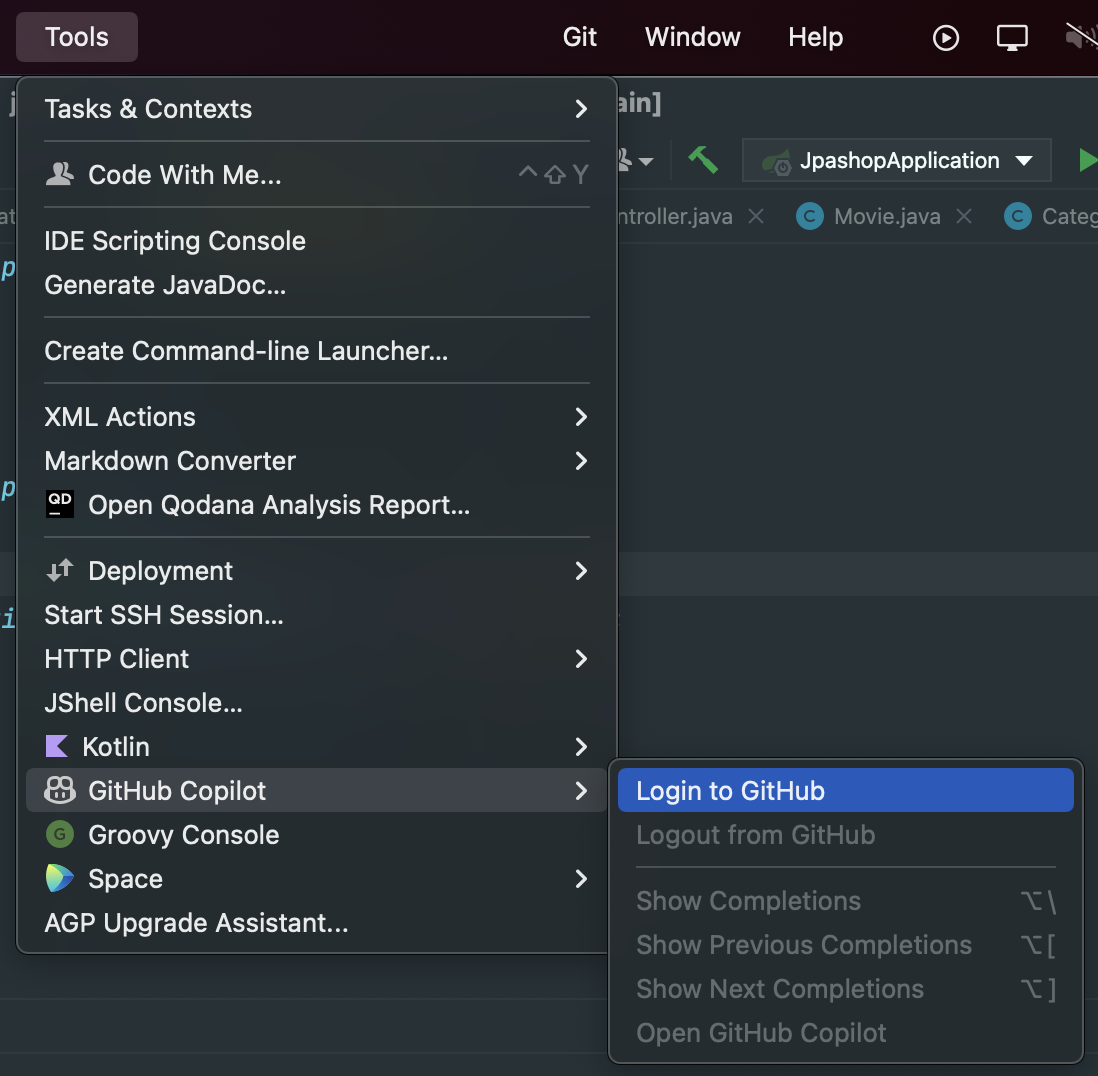The image size is (1098, 1076).
Task: Expand the Deployment submenu arrow
Action: coord(581,571)
